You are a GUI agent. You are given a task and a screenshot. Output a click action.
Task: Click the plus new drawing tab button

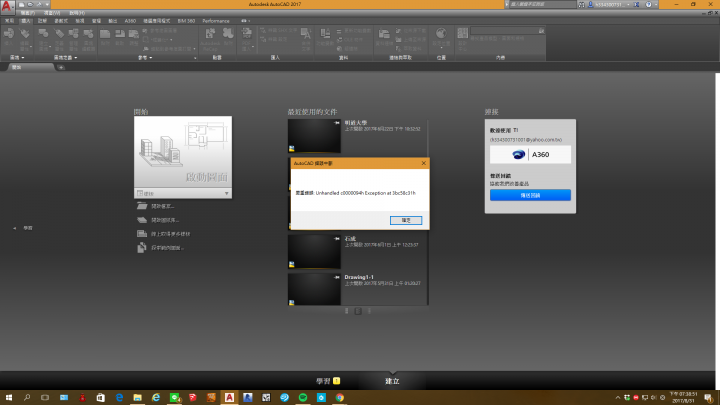(61, 68)
